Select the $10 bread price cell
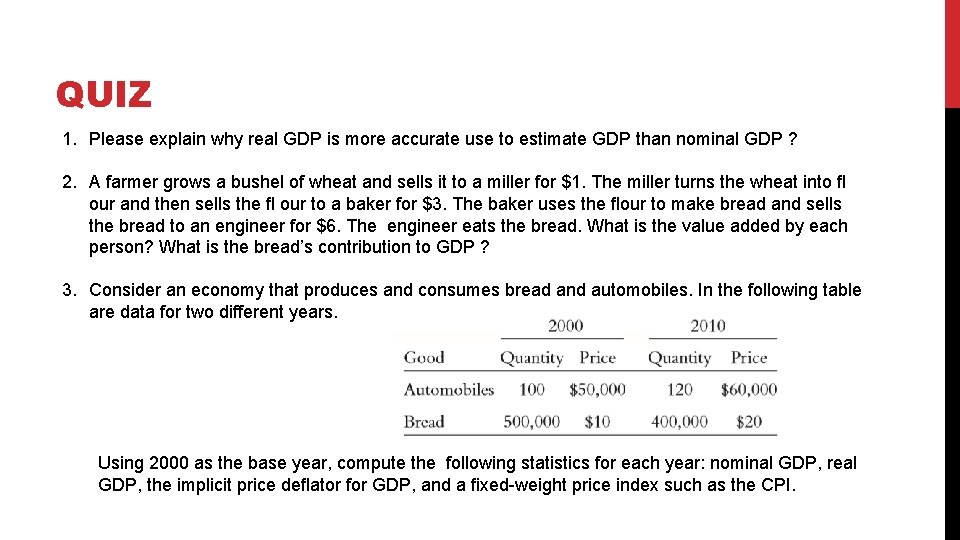The height and width of the screenshot is (540, 960). [x=597, y=422]
